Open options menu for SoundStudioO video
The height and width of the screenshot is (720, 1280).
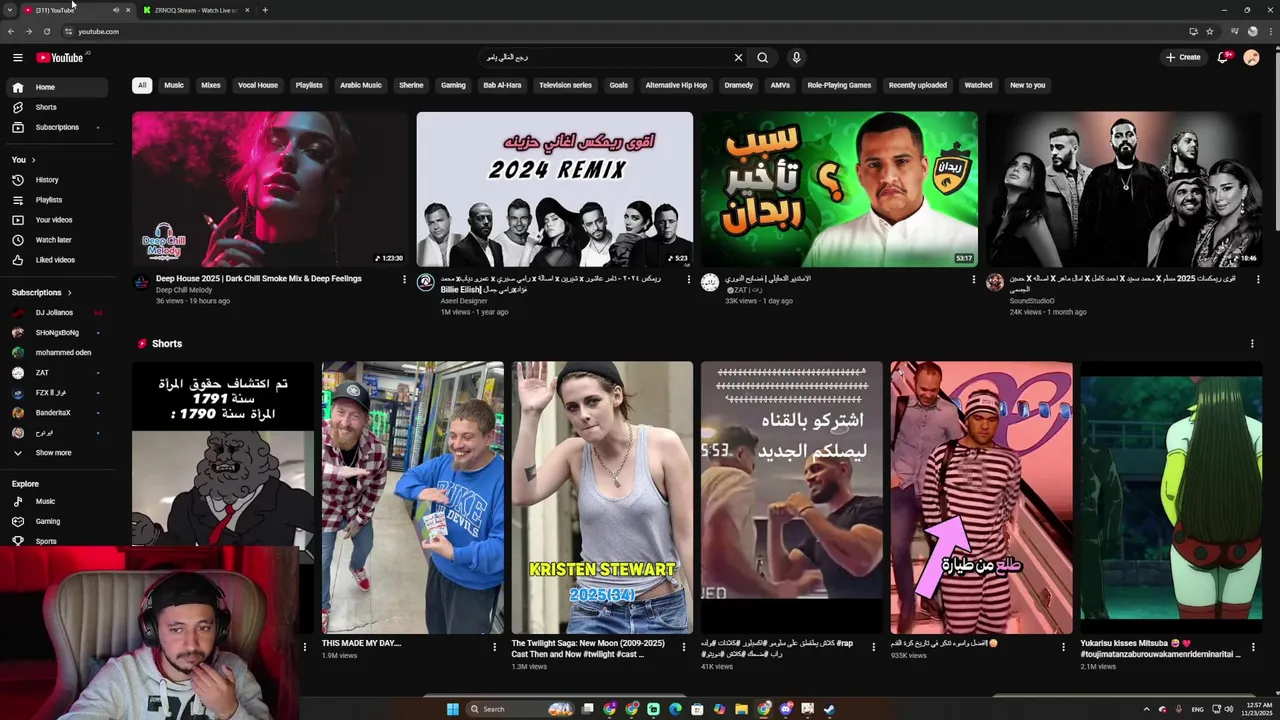(x=1258, y=280)
